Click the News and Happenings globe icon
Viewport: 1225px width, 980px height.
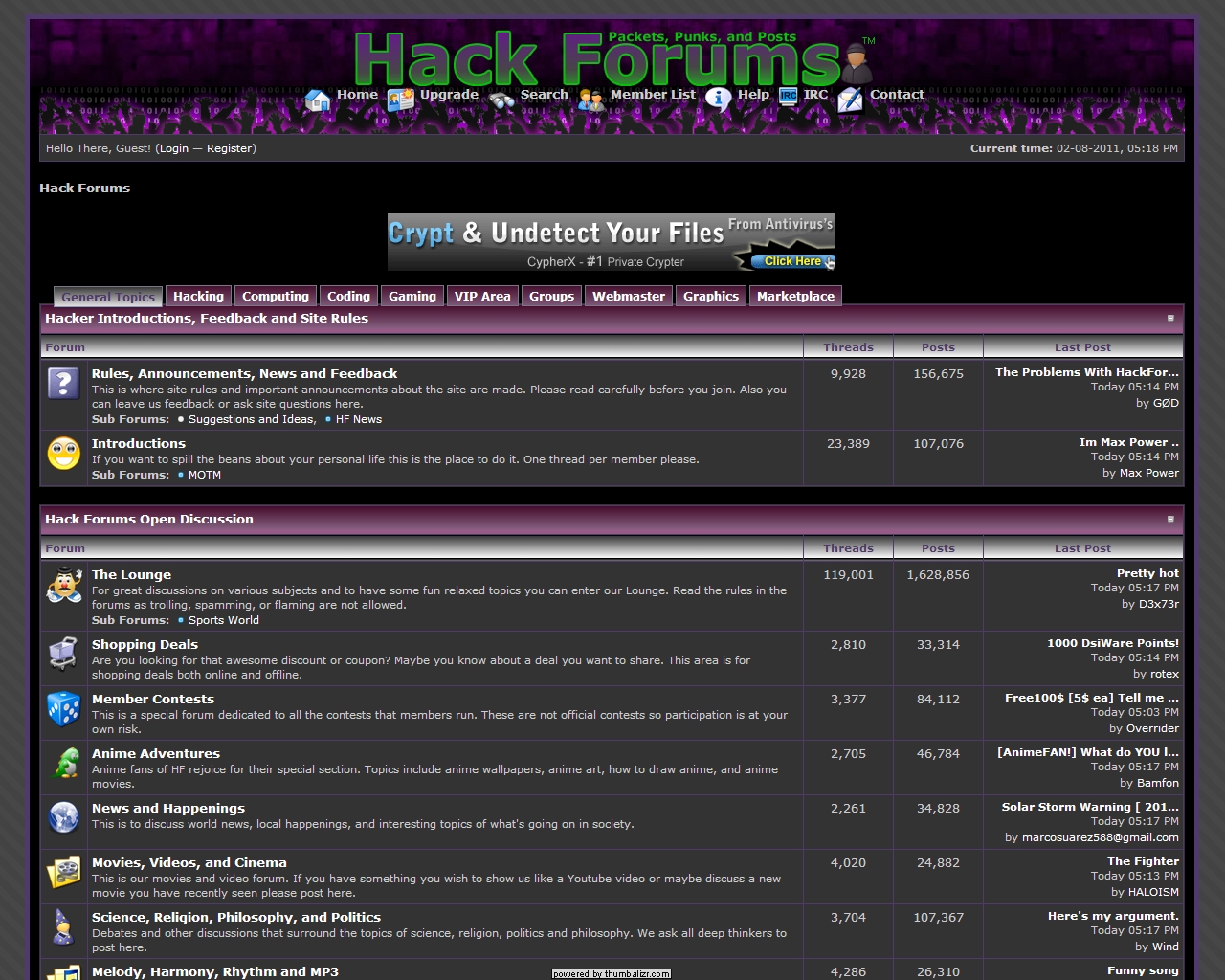[x=64, y=818]
